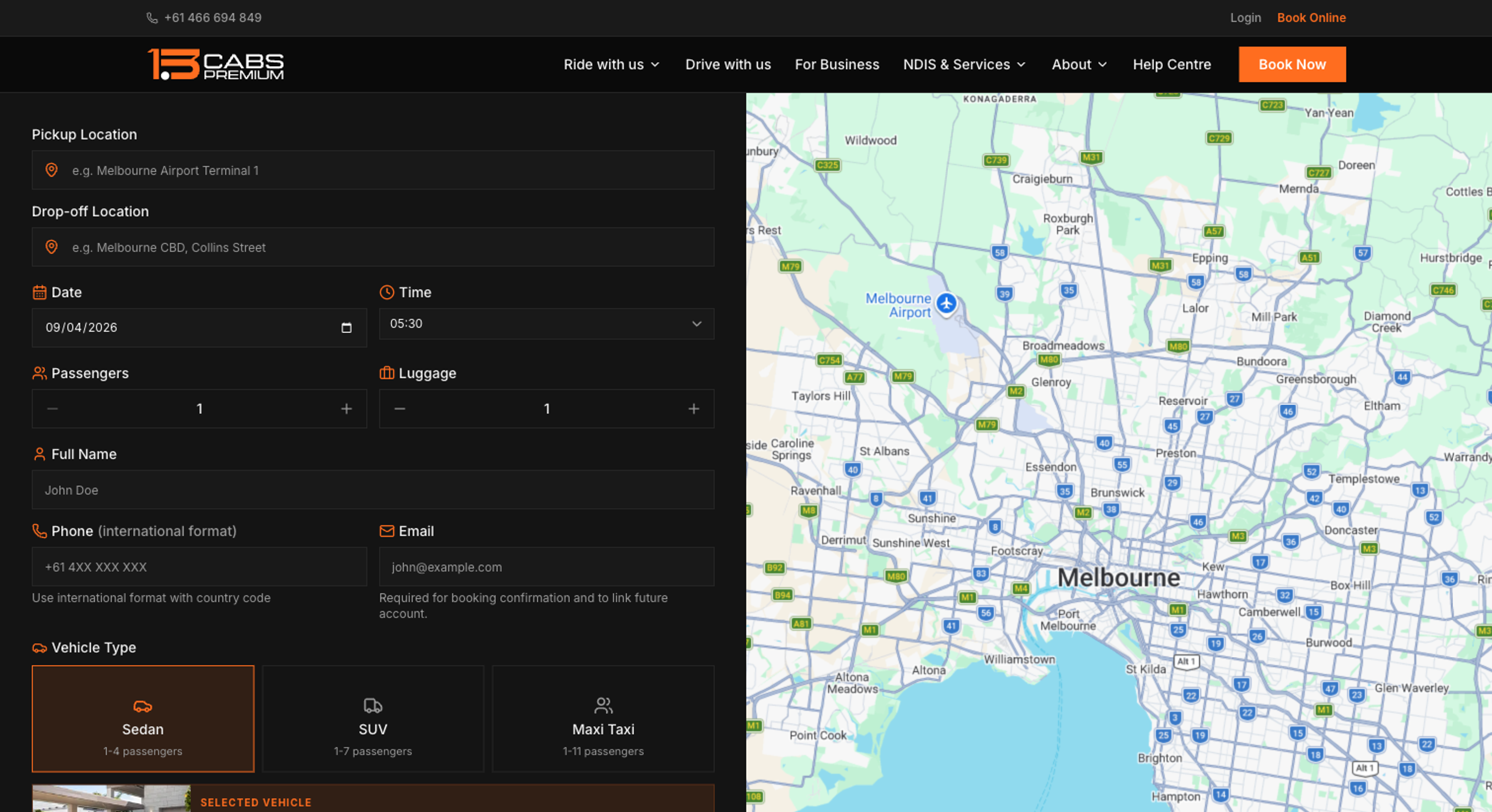This screenshot has height=812, width=1492.
Task: Increase passengers with the plus button
Action: pyautogui.click(x=346, y=409)
